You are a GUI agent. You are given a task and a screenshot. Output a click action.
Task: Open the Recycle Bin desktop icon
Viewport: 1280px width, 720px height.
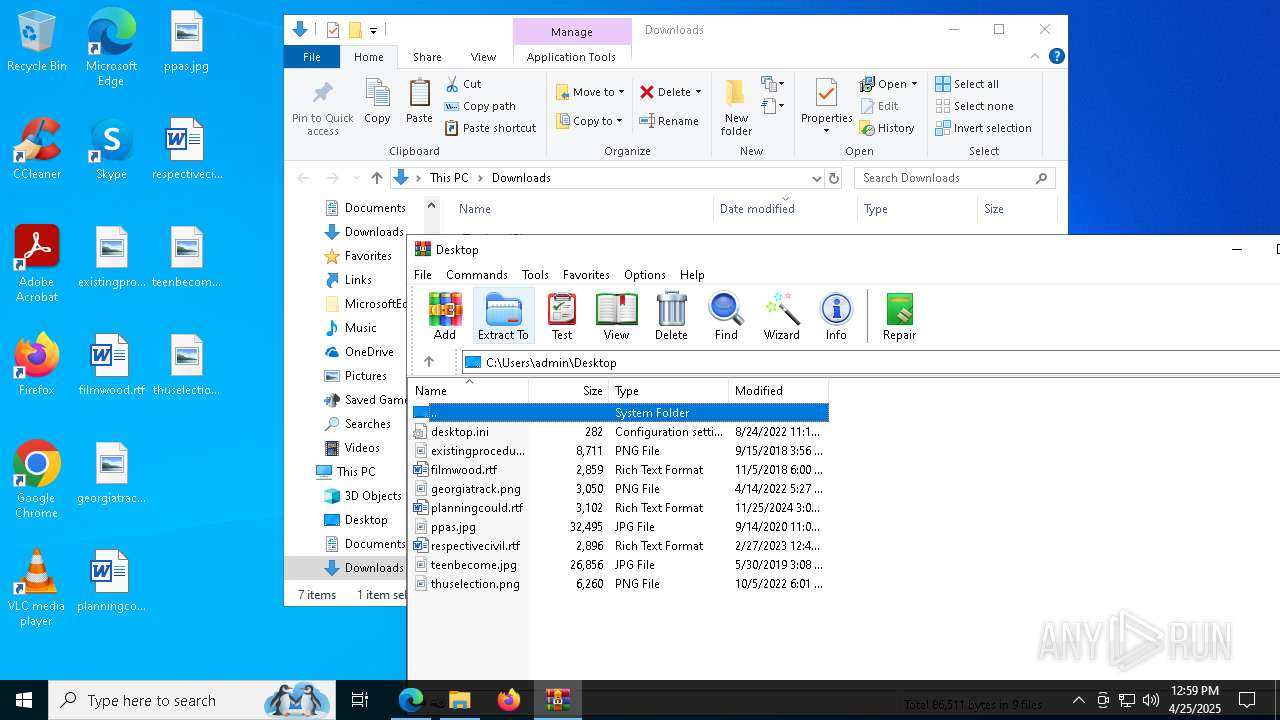coord(37,42)
